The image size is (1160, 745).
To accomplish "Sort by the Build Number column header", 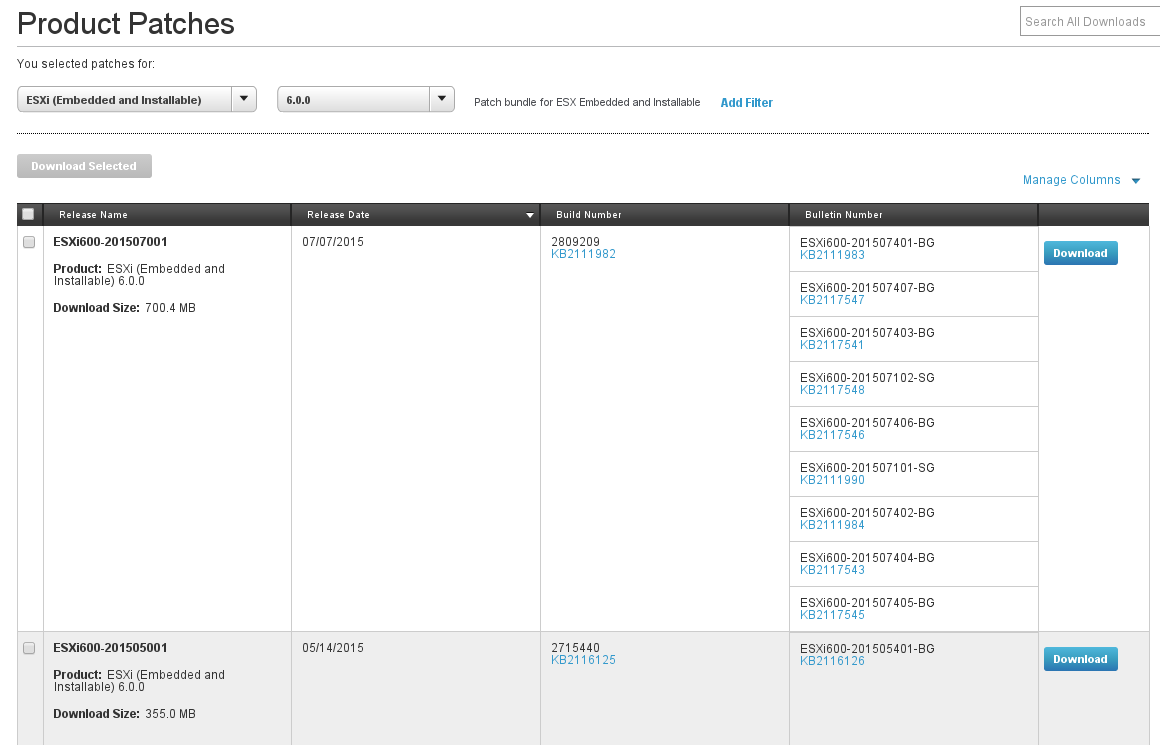I will point(589,215).
